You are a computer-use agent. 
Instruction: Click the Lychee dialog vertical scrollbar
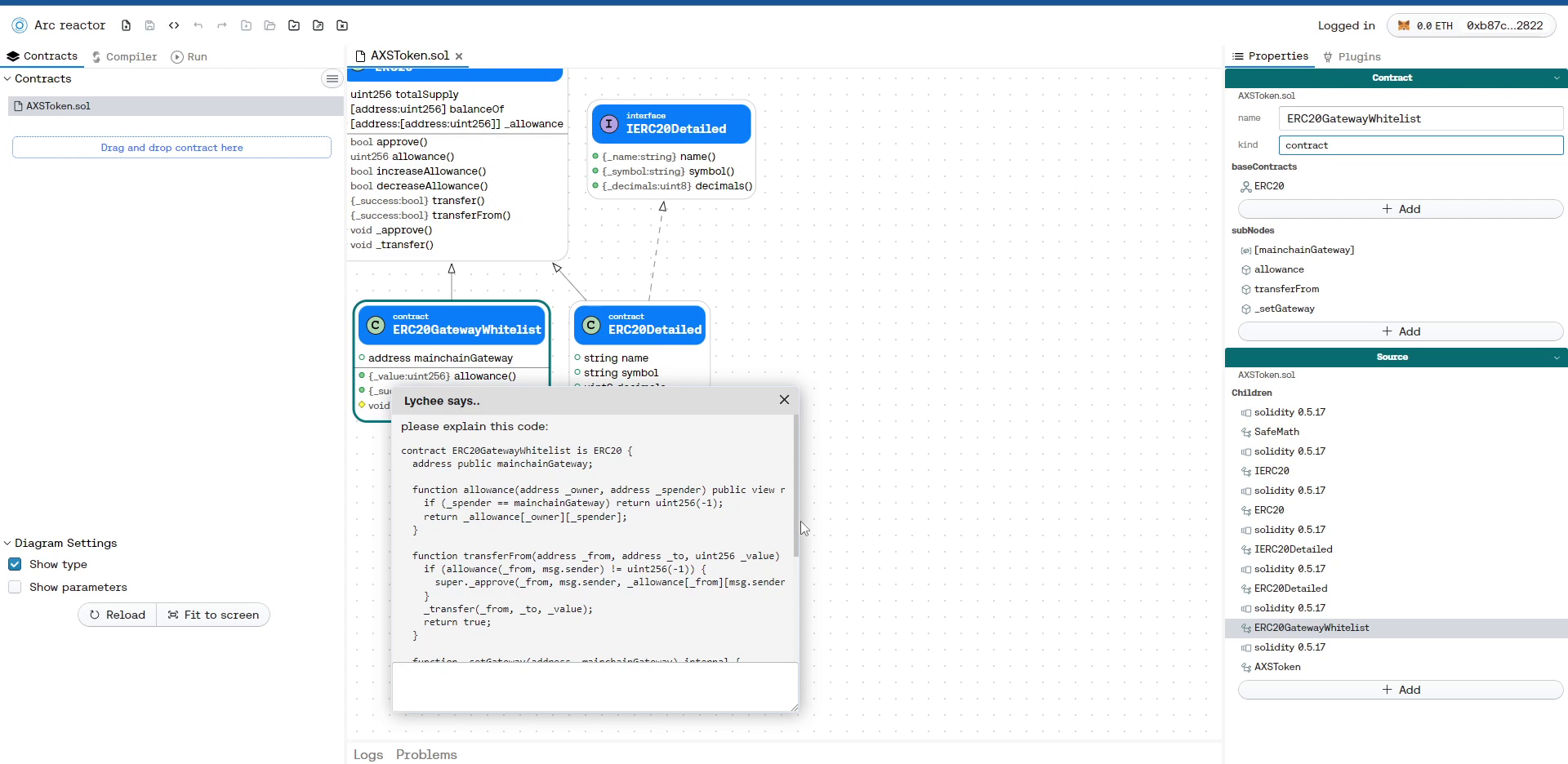[795, 490]
